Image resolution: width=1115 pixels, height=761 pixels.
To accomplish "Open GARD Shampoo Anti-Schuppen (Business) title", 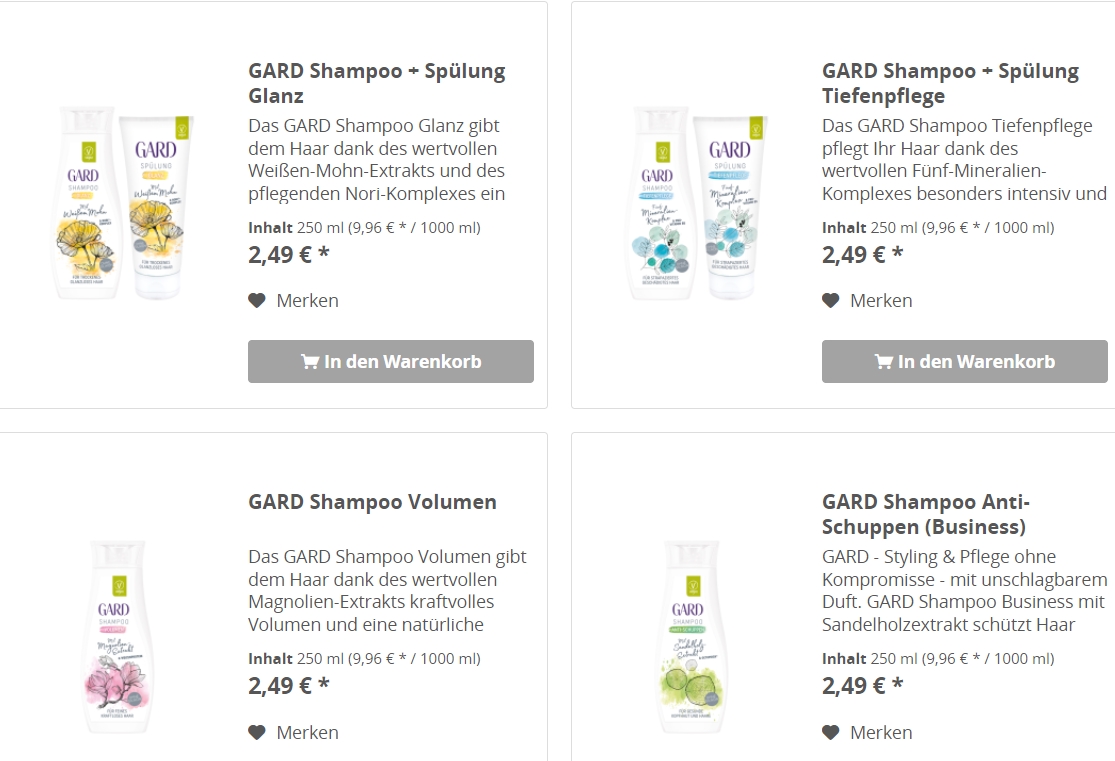I will pyautogui.click(x=925, y=514).
